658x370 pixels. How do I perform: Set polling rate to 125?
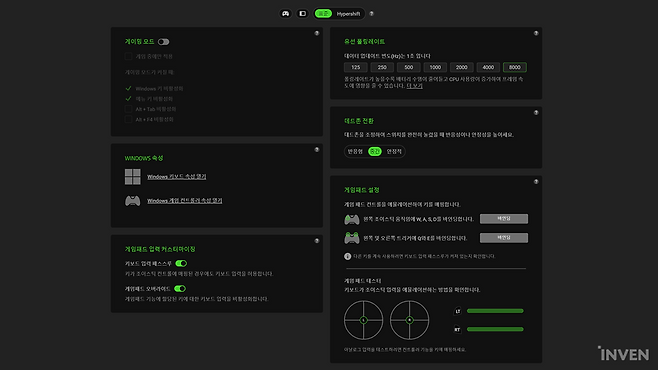click(355, 67)
